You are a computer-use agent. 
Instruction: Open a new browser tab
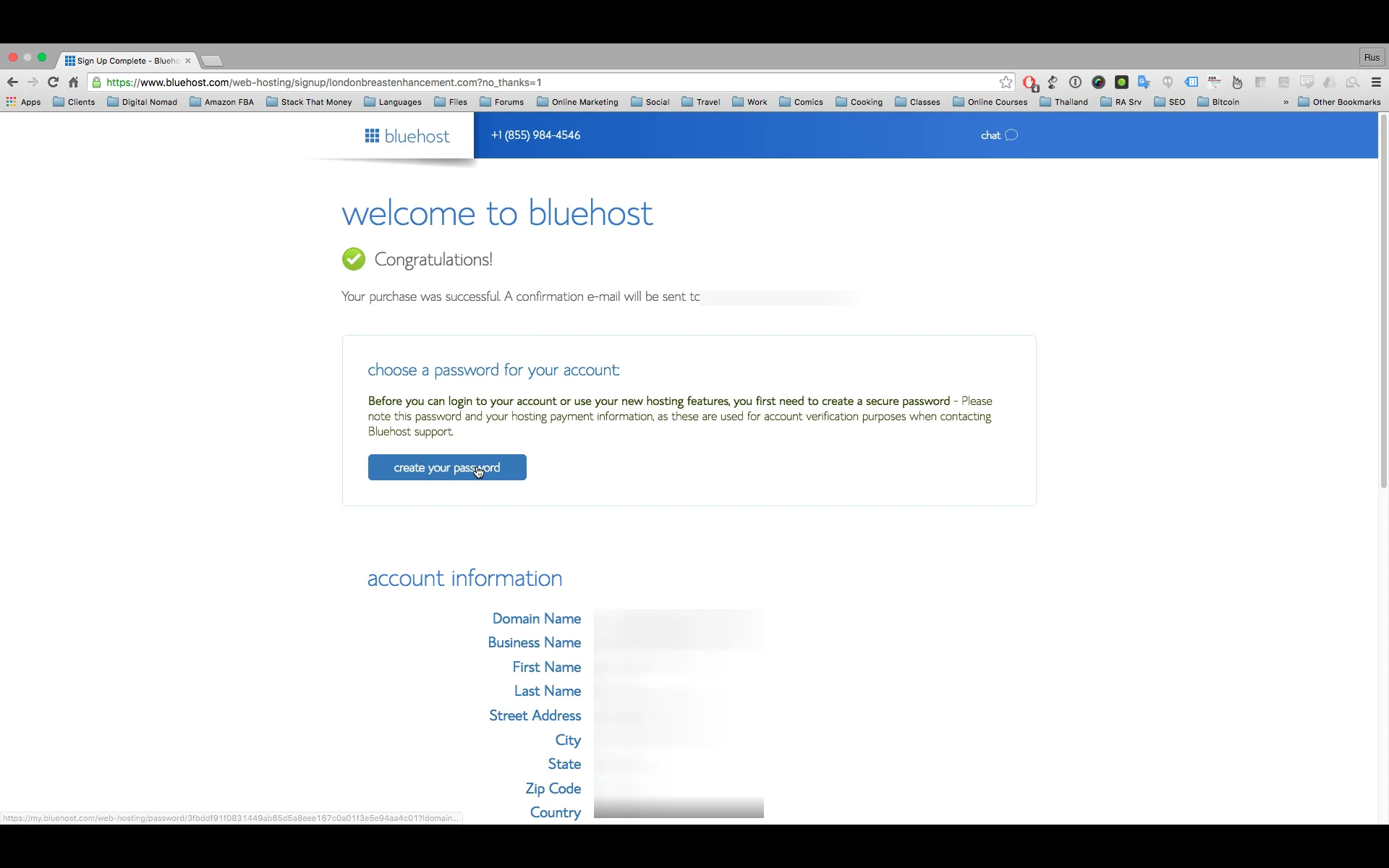(x=211, y=61)
